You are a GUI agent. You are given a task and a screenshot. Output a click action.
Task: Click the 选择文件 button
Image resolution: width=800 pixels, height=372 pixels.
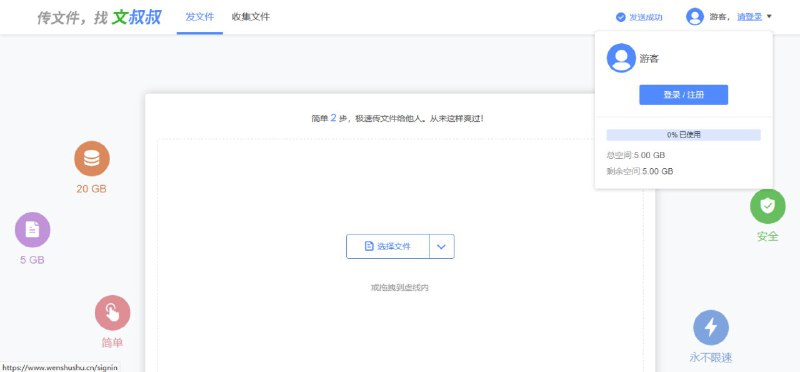point(388,246)
